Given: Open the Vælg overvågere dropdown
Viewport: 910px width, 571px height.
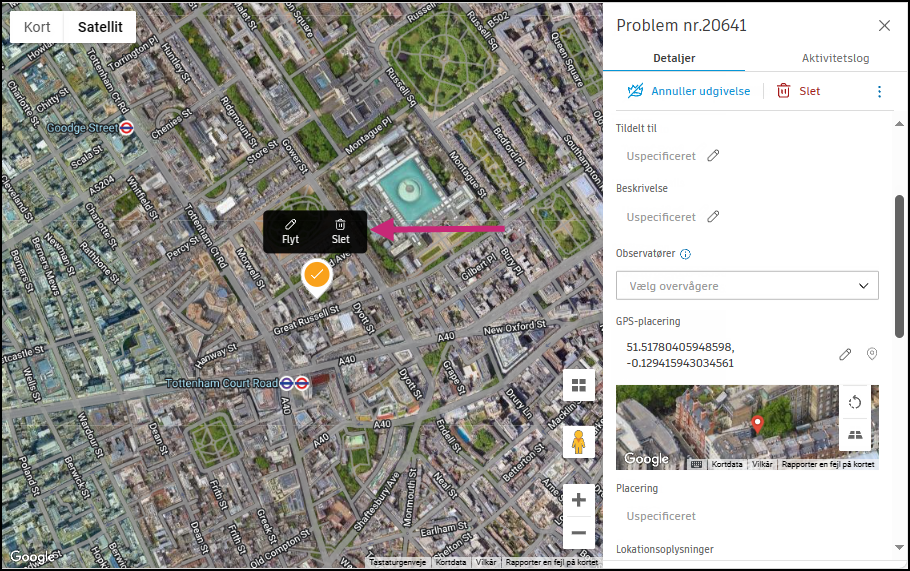Looking at the screenshot, I should 747,286.
